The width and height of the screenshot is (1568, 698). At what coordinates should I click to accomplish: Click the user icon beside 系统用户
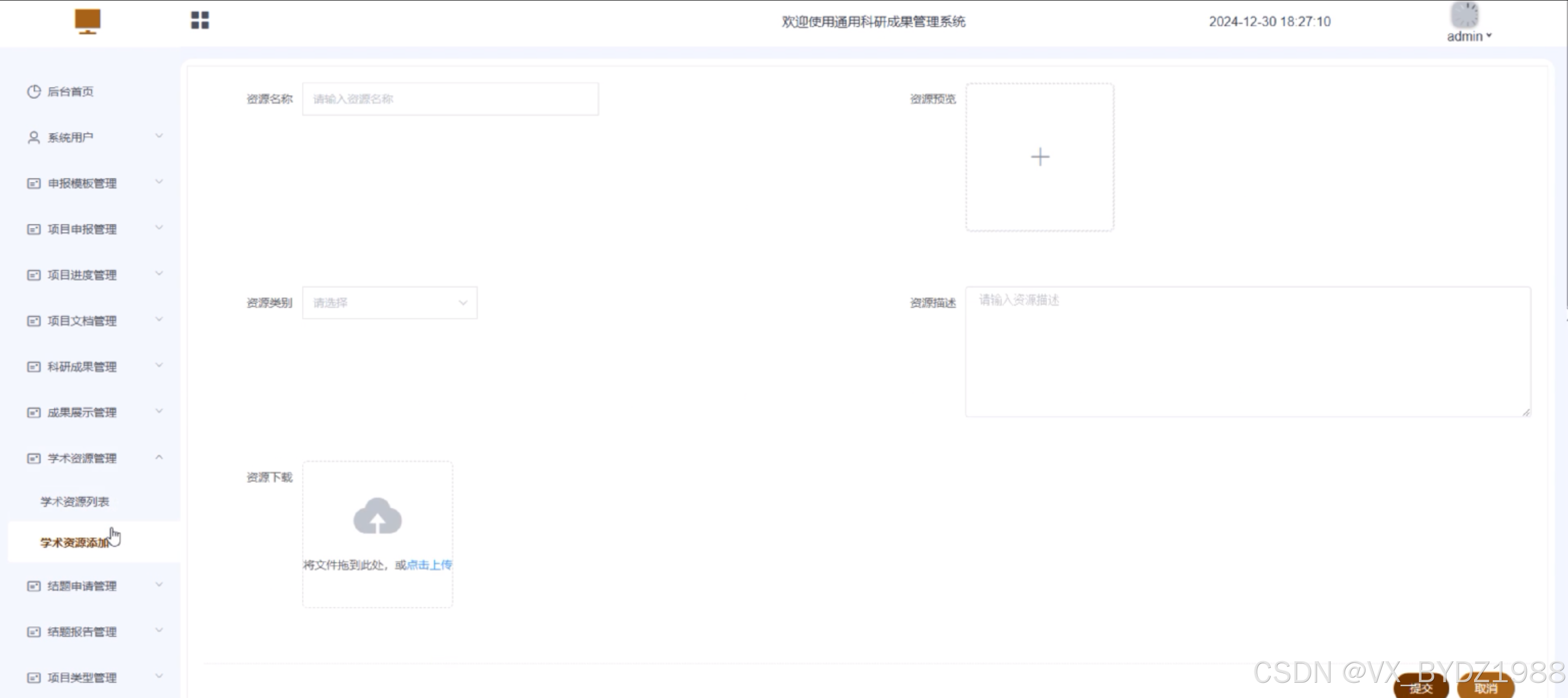pyautogui.click(x=34, y=137)
